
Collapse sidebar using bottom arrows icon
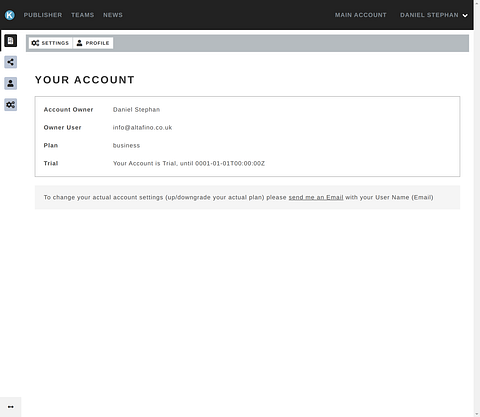[x=11, y=407]
